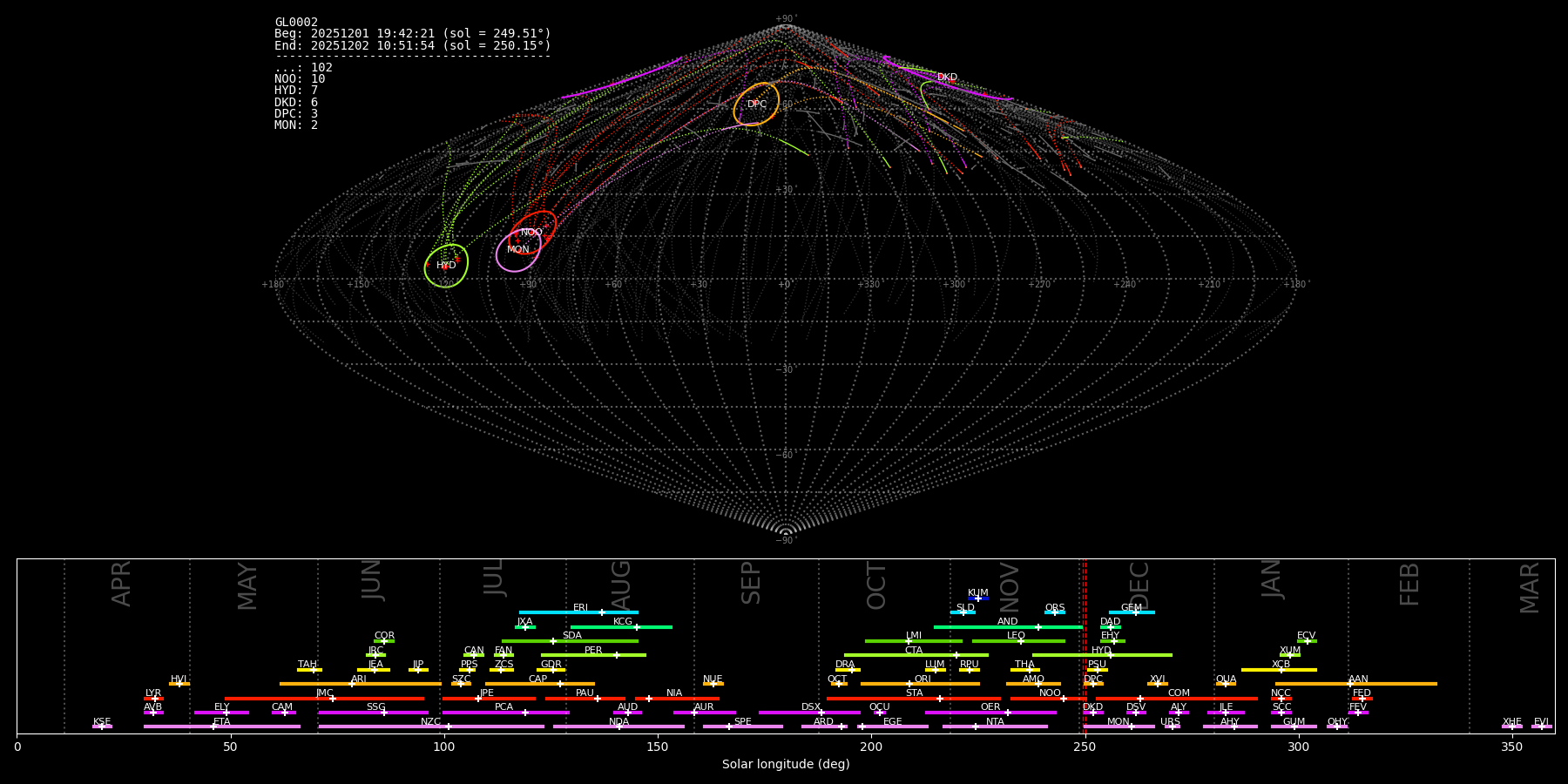Image resolution: width=1568 pixels, height=784 pixels.
Task: Click the orange DPC radiant circle
Action: [756, 105]
